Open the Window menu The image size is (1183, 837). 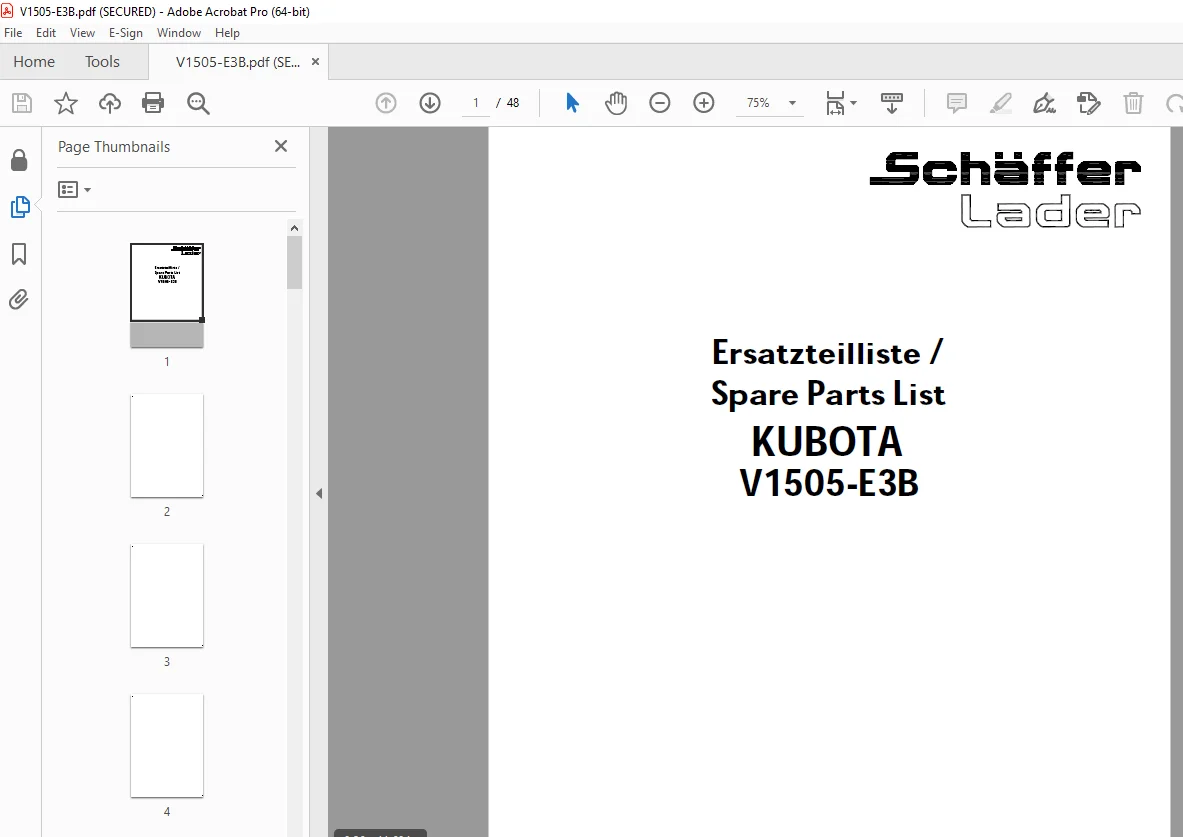(179, 32)
